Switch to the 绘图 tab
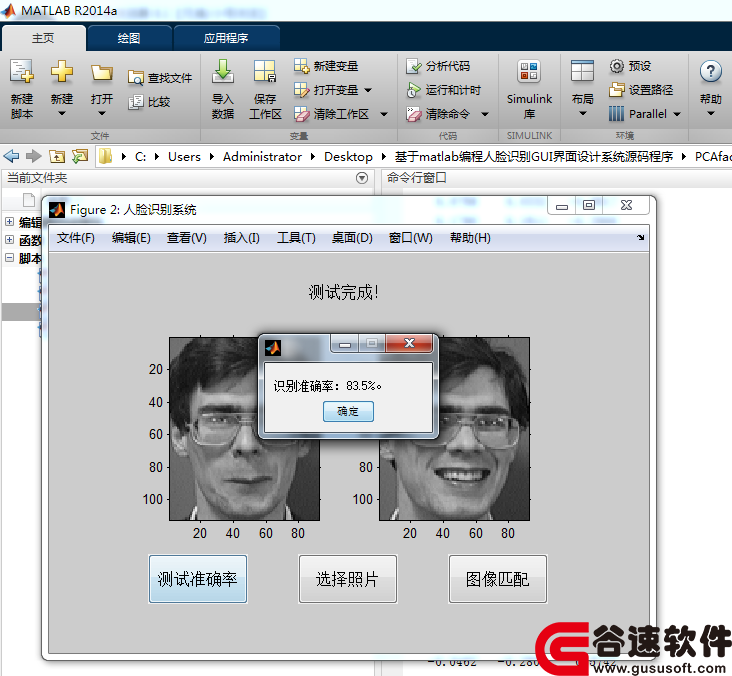Screen dimensions: 732x676 [129, 38]
